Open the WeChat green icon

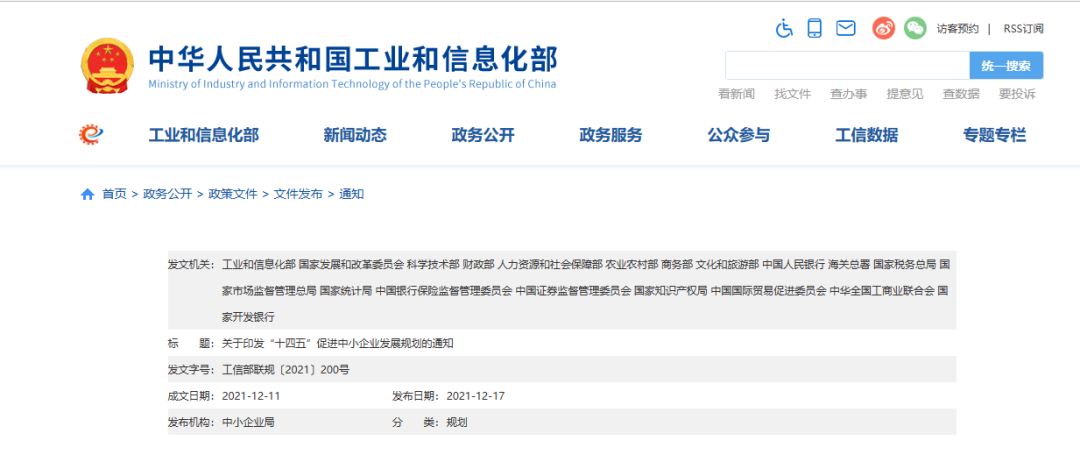click(x=915, y=28)
